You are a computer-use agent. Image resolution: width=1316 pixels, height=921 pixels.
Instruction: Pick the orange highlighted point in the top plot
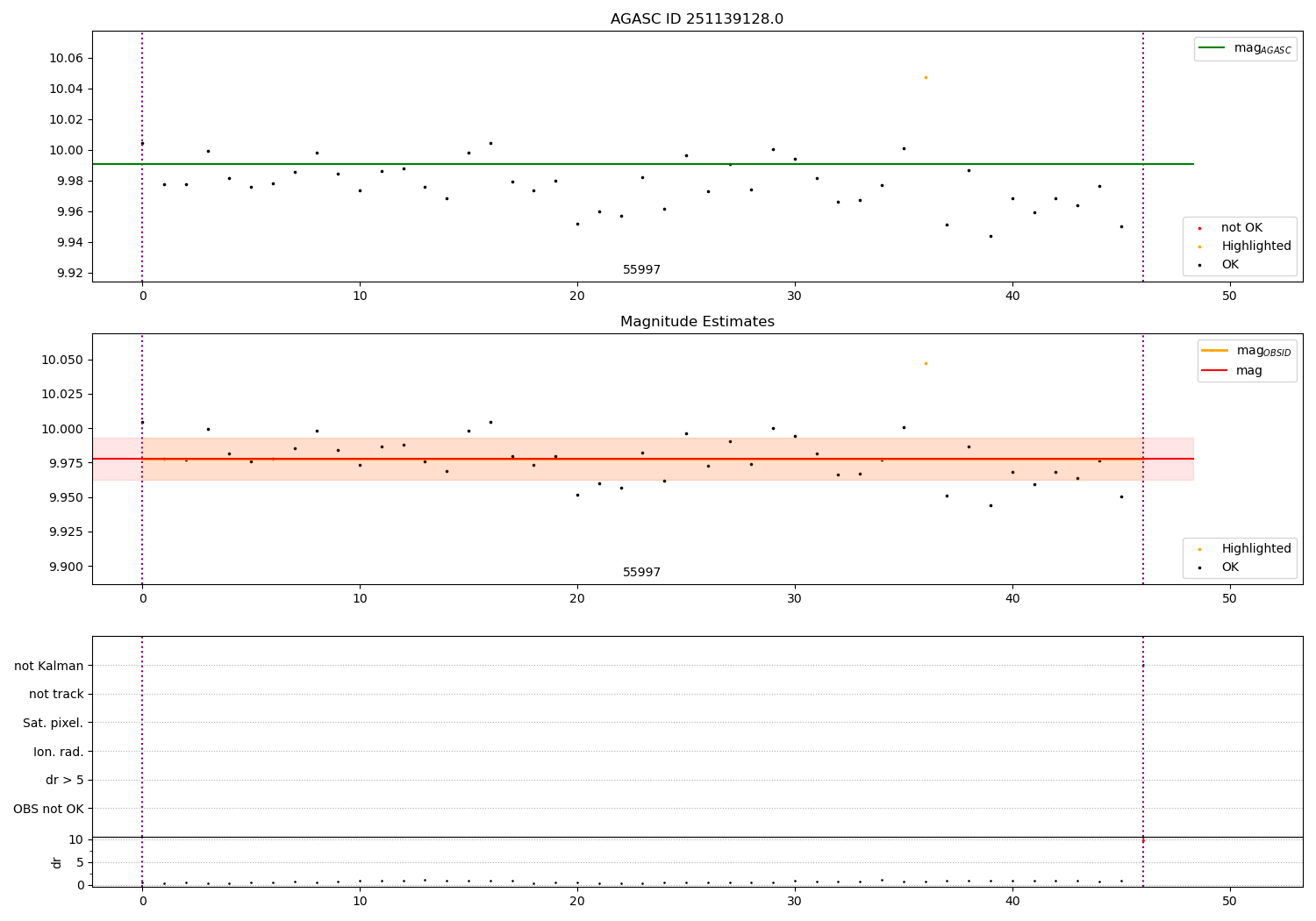pyautogui.click(x=926, y=77)
